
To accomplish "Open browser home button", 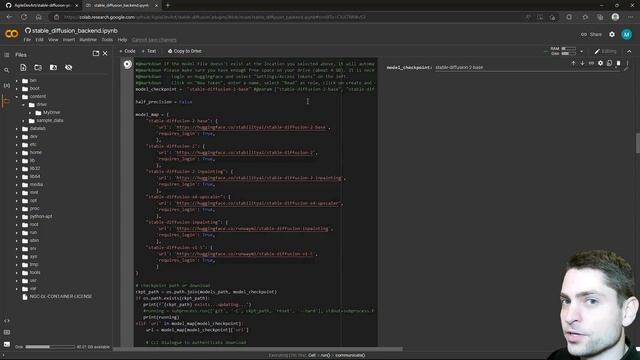I will click(38, 17).
